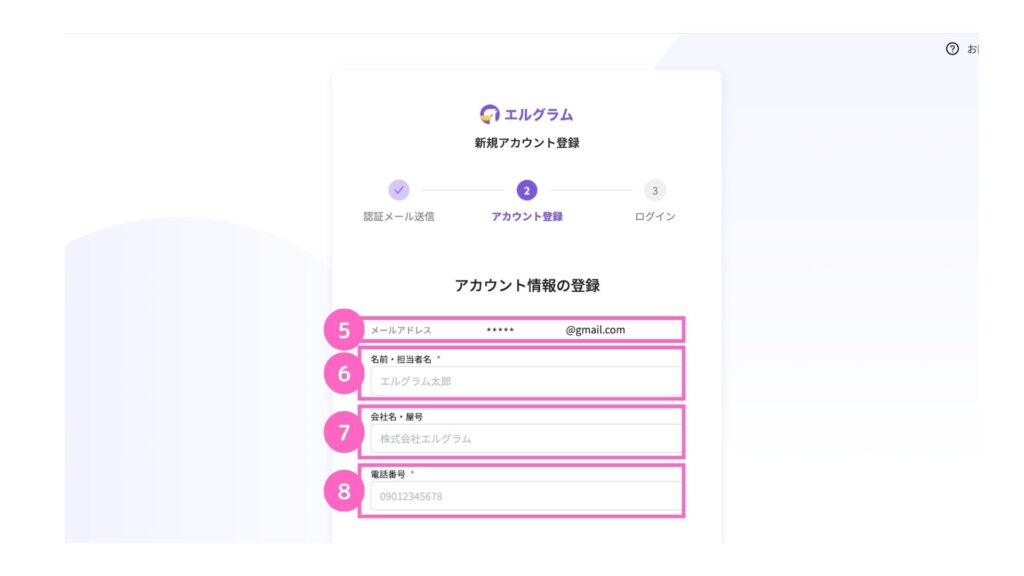Select the アカウント登録 step label
1024x576 pixels.
(527, 217)
